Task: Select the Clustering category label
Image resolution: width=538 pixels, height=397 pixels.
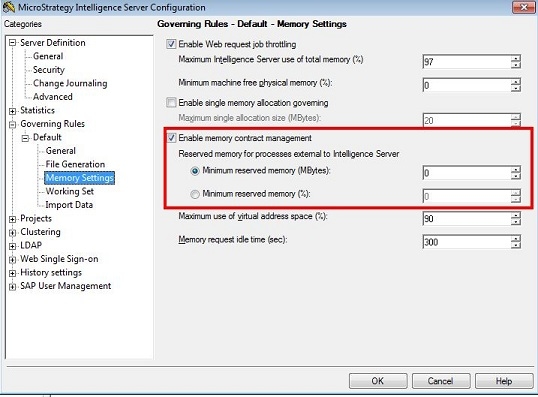Action: [x=40, y=232]
